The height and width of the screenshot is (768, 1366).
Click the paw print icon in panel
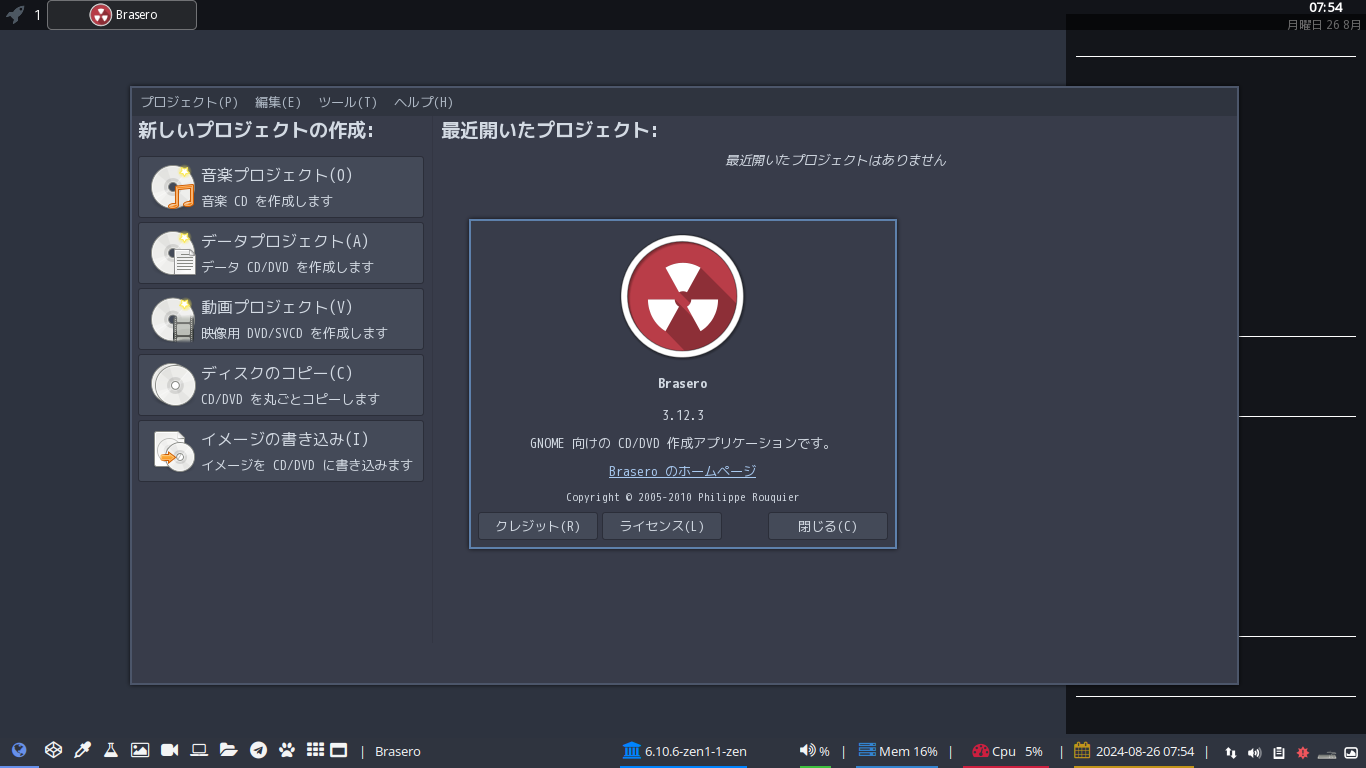tap(287, 750)
